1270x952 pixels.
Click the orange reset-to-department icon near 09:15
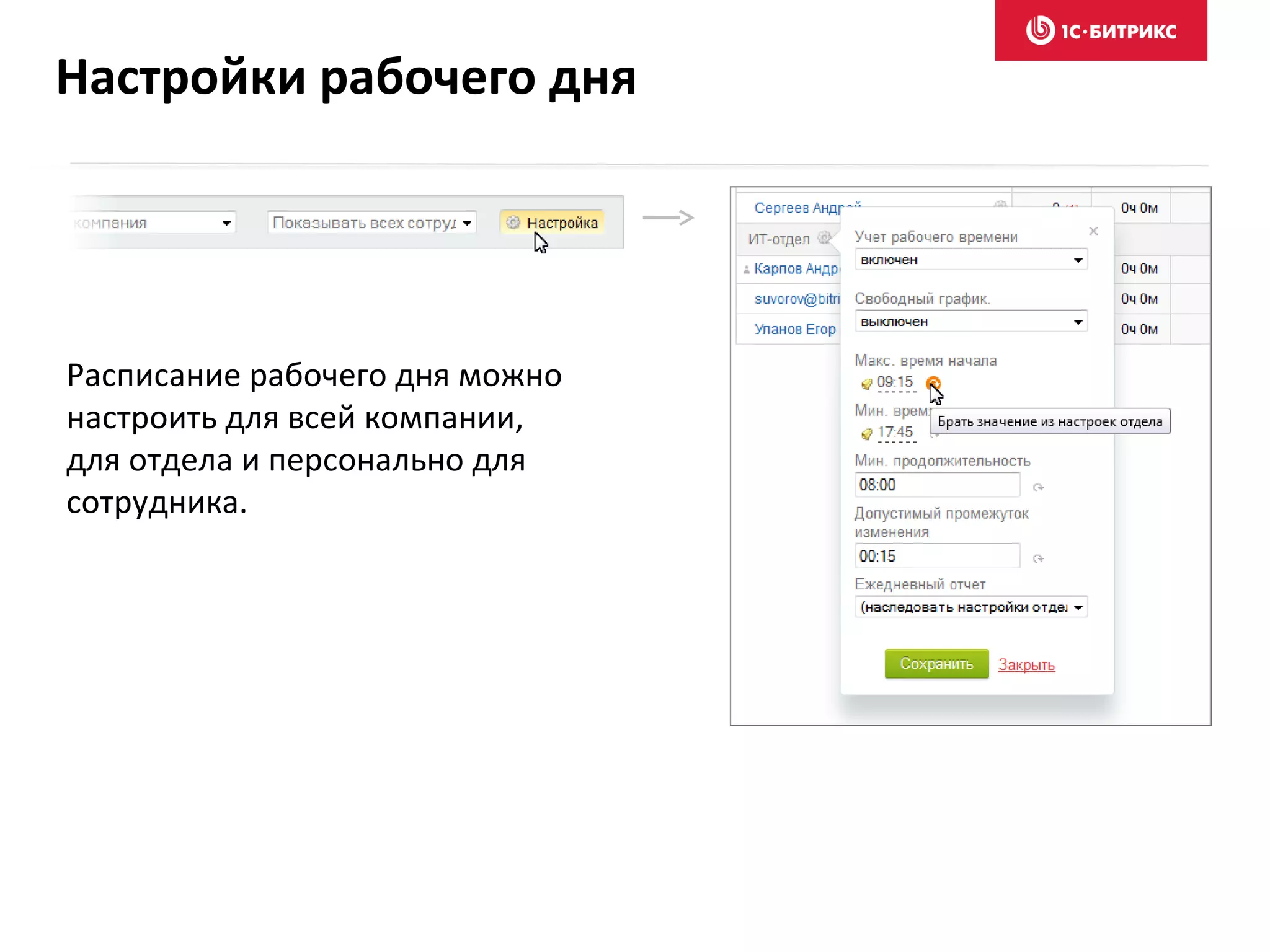click(933, 384)
